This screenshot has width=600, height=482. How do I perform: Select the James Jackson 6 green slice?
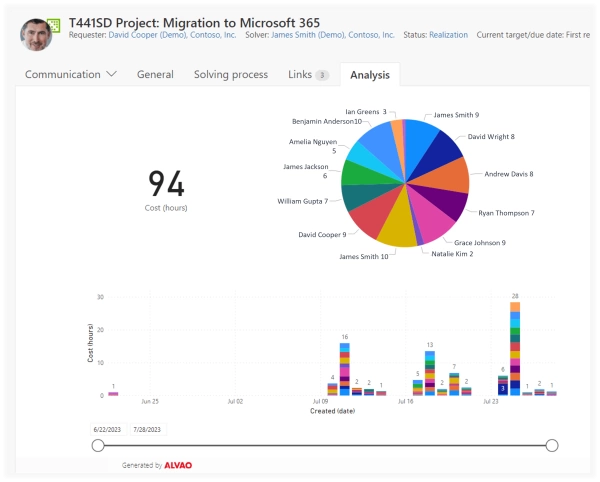360,175
